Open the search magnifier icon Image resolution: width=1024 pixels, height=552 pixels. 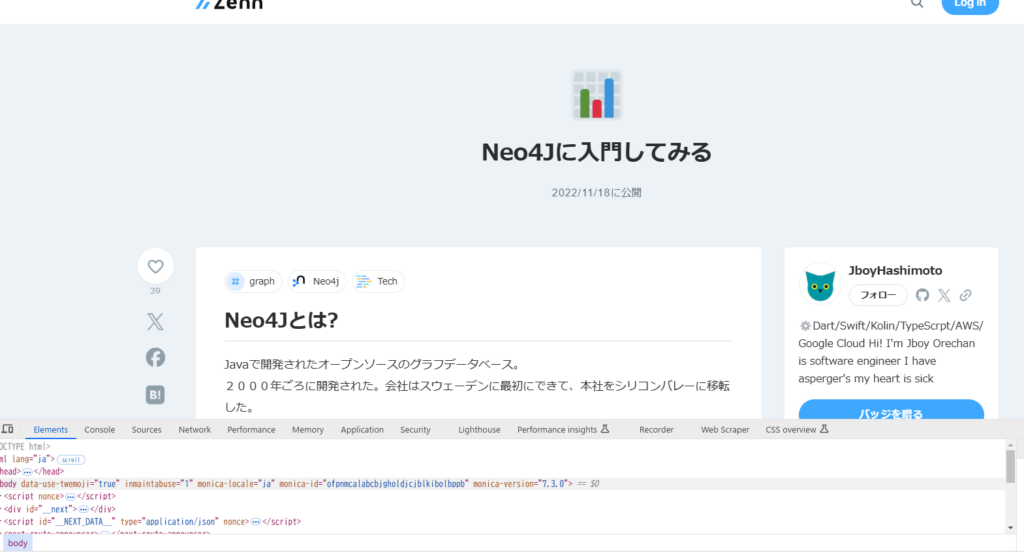tap(917, 3)
